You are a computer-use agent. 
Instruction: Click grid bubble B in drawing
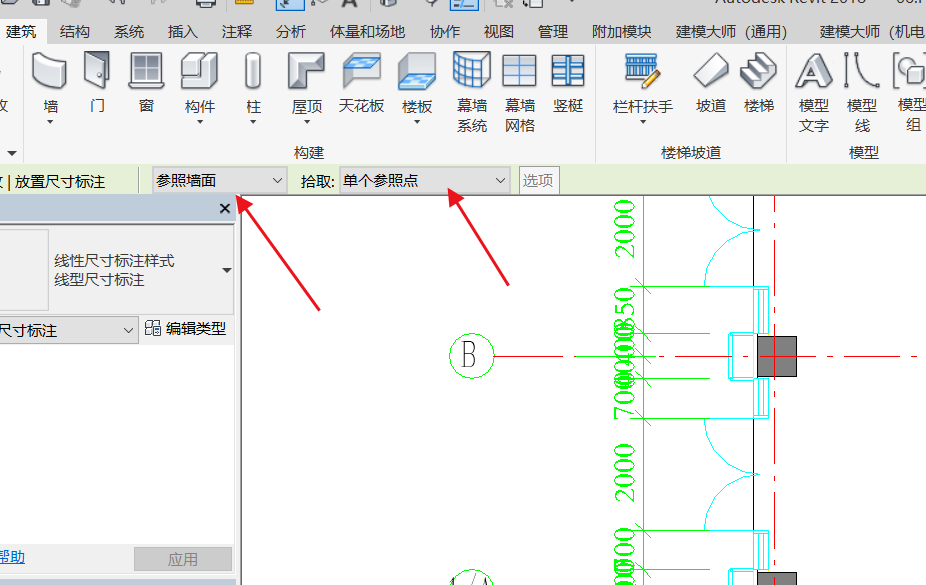pos(471,355)
